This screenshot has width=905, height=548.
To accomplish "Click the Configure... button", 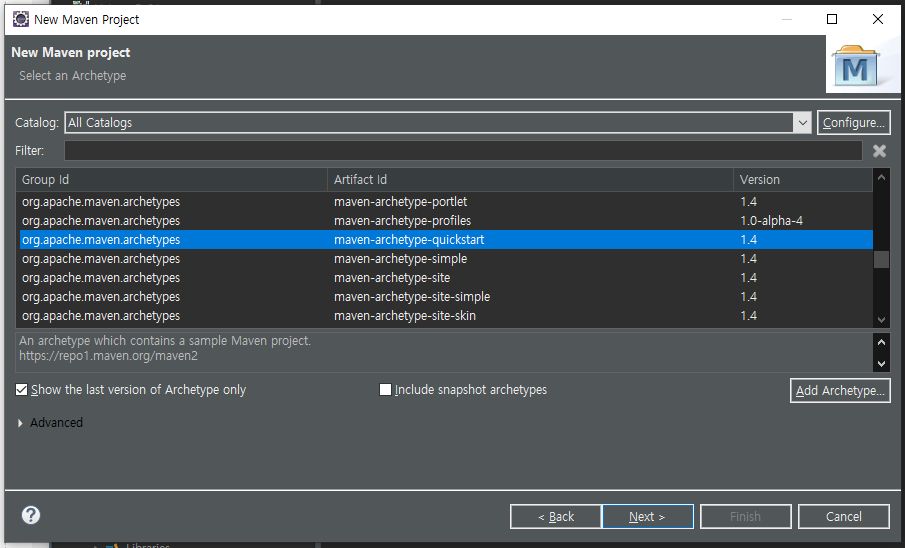I will 854,122.
